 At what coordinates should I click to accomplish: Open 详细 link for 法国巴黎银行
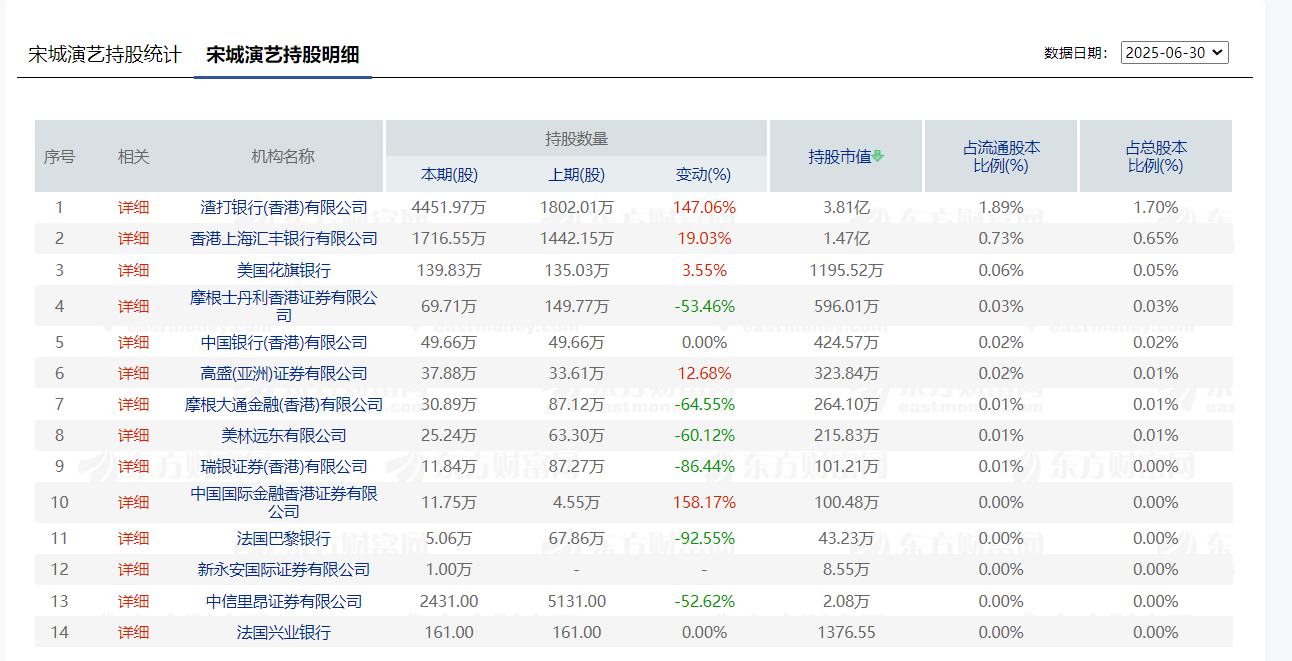coord(133,538)
